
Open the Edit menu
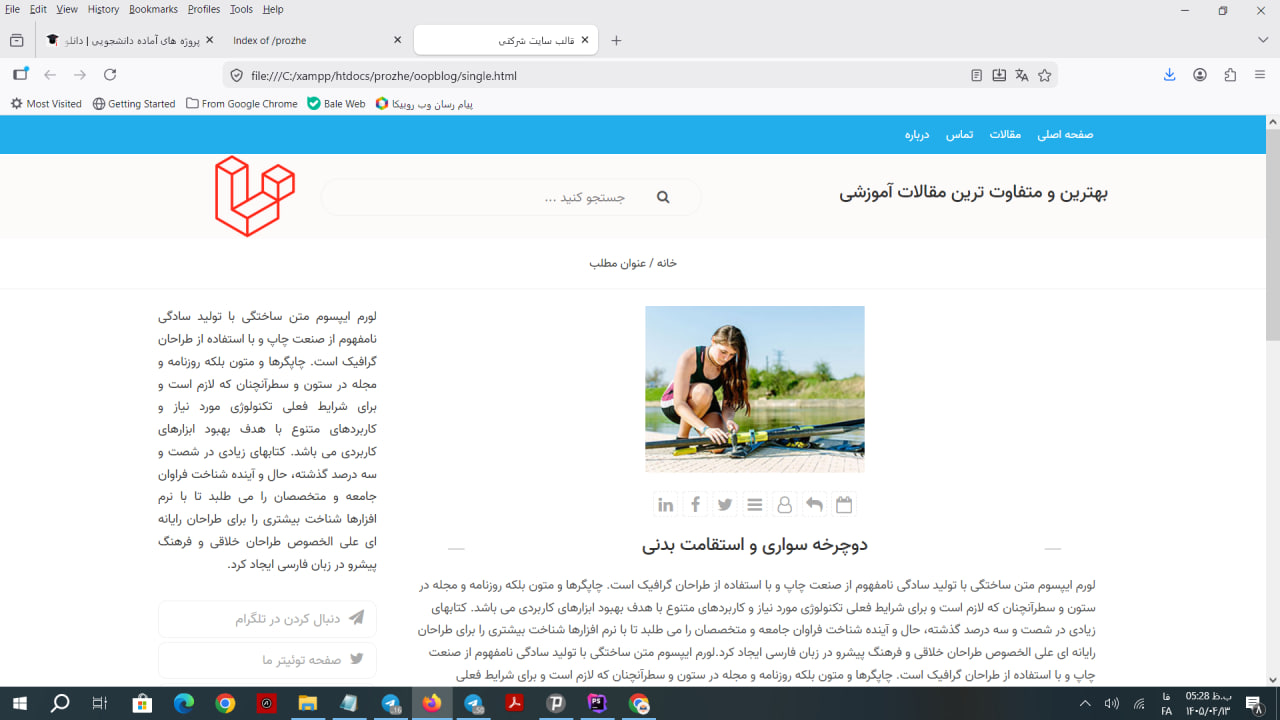[x=38, y=9]
